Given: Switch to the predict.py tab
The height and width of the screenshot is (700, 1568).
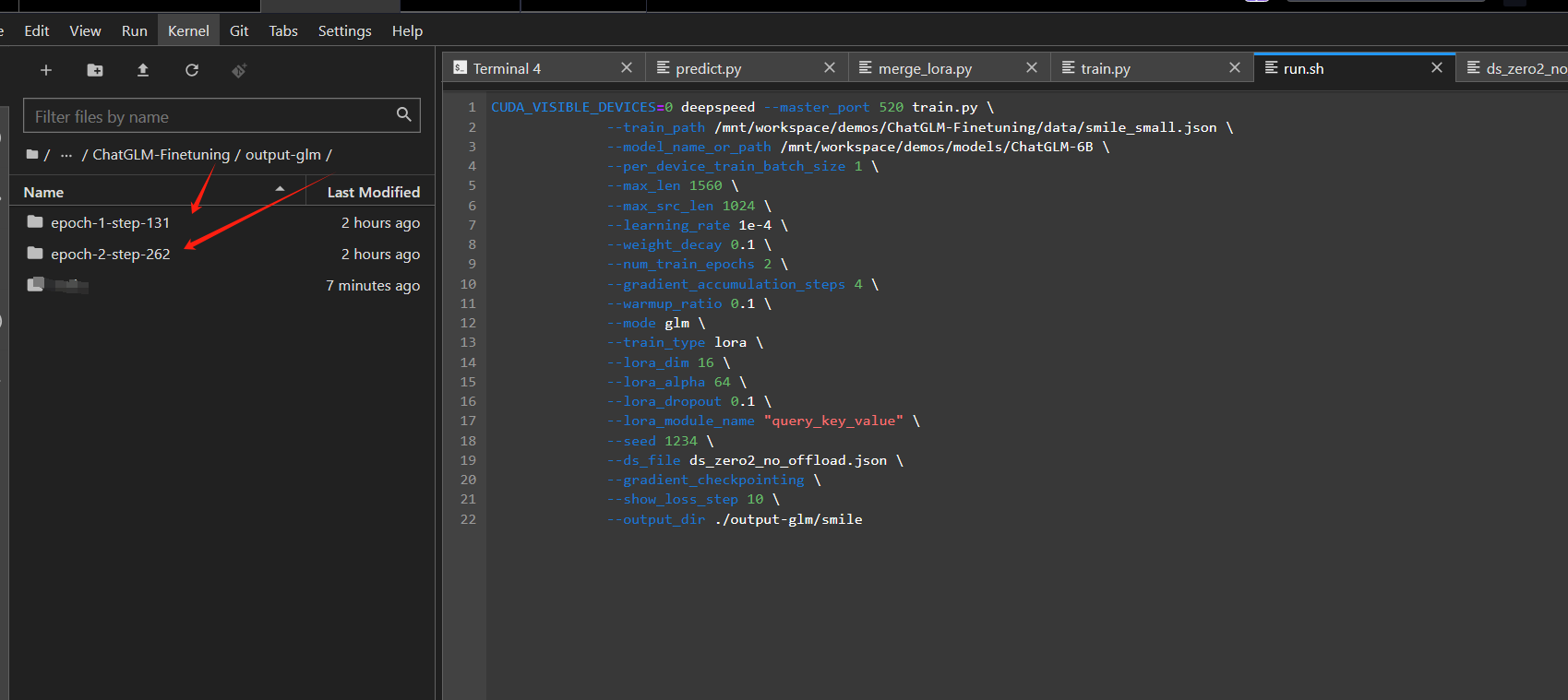Looking at the screenshot, I should point(746,68).
